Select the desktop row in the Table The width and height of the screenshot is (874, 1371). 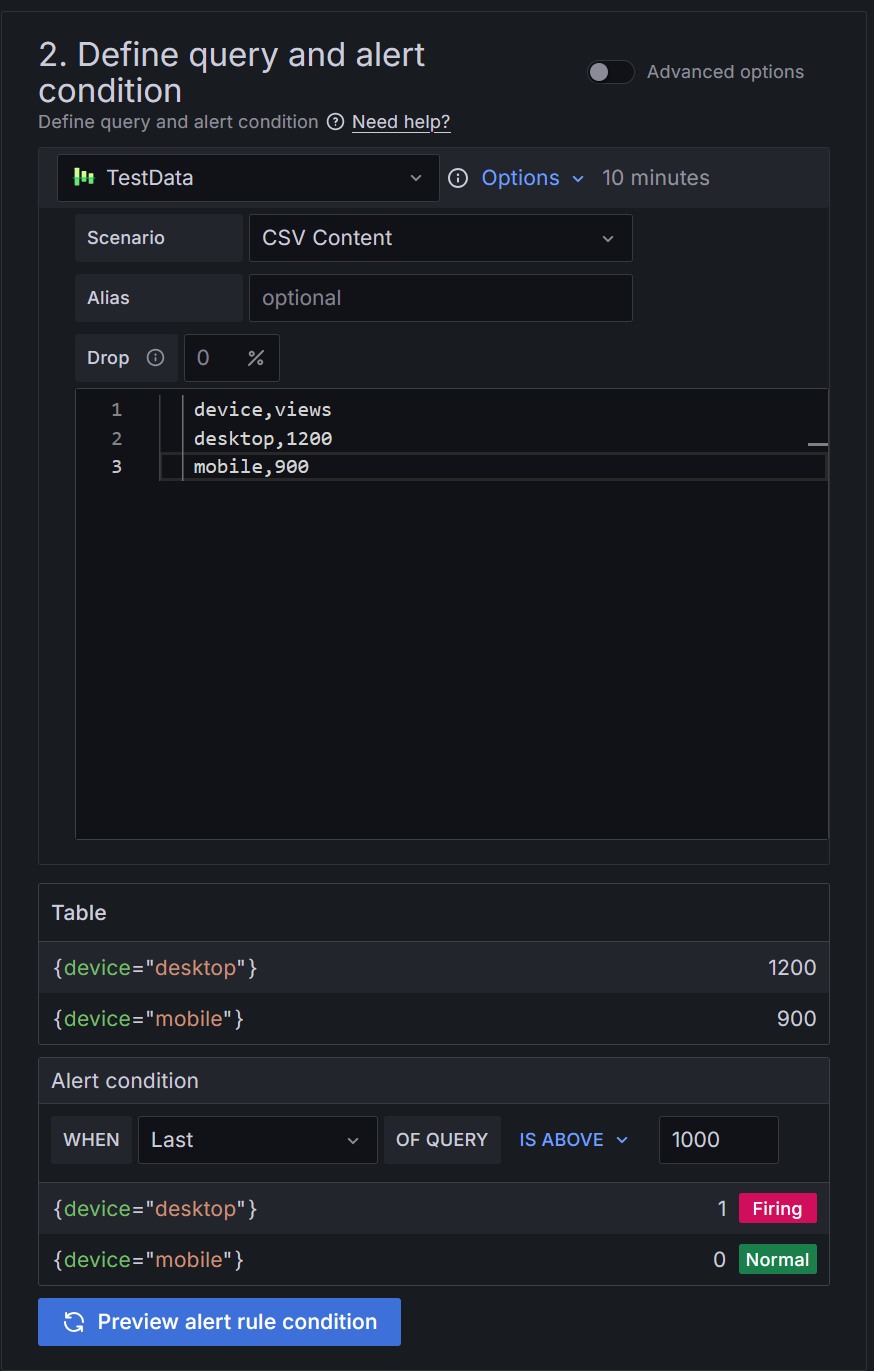click(x=433, y=967)
